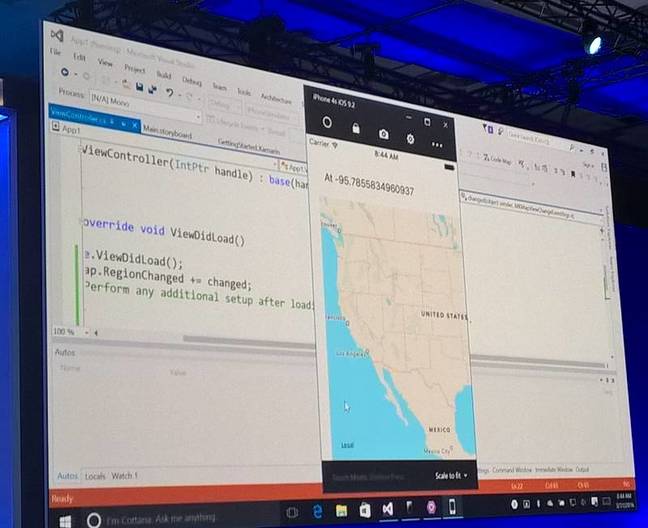Open the Project menu

[135, 69]
